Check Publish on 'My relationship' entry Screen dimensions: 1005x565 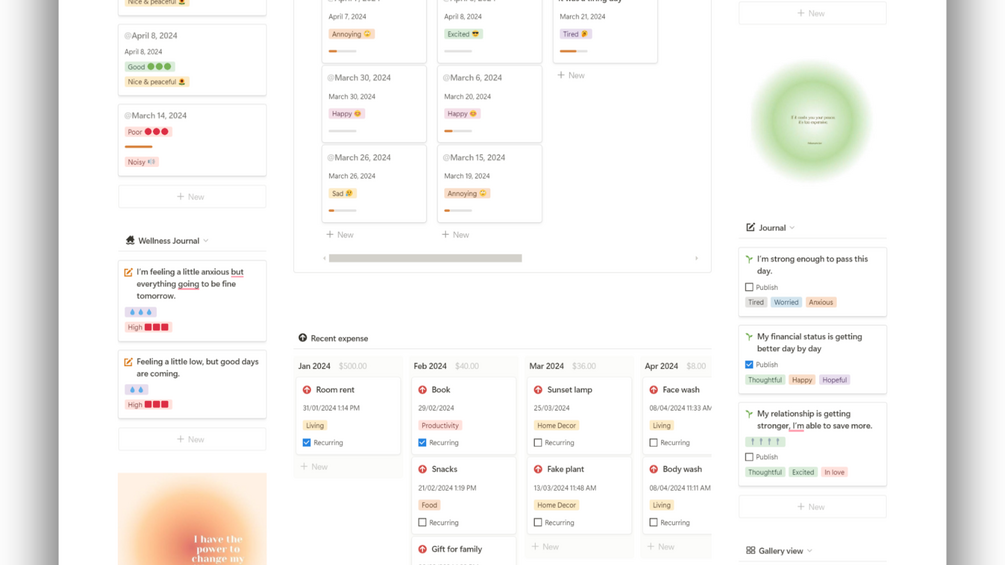(749, 457)
